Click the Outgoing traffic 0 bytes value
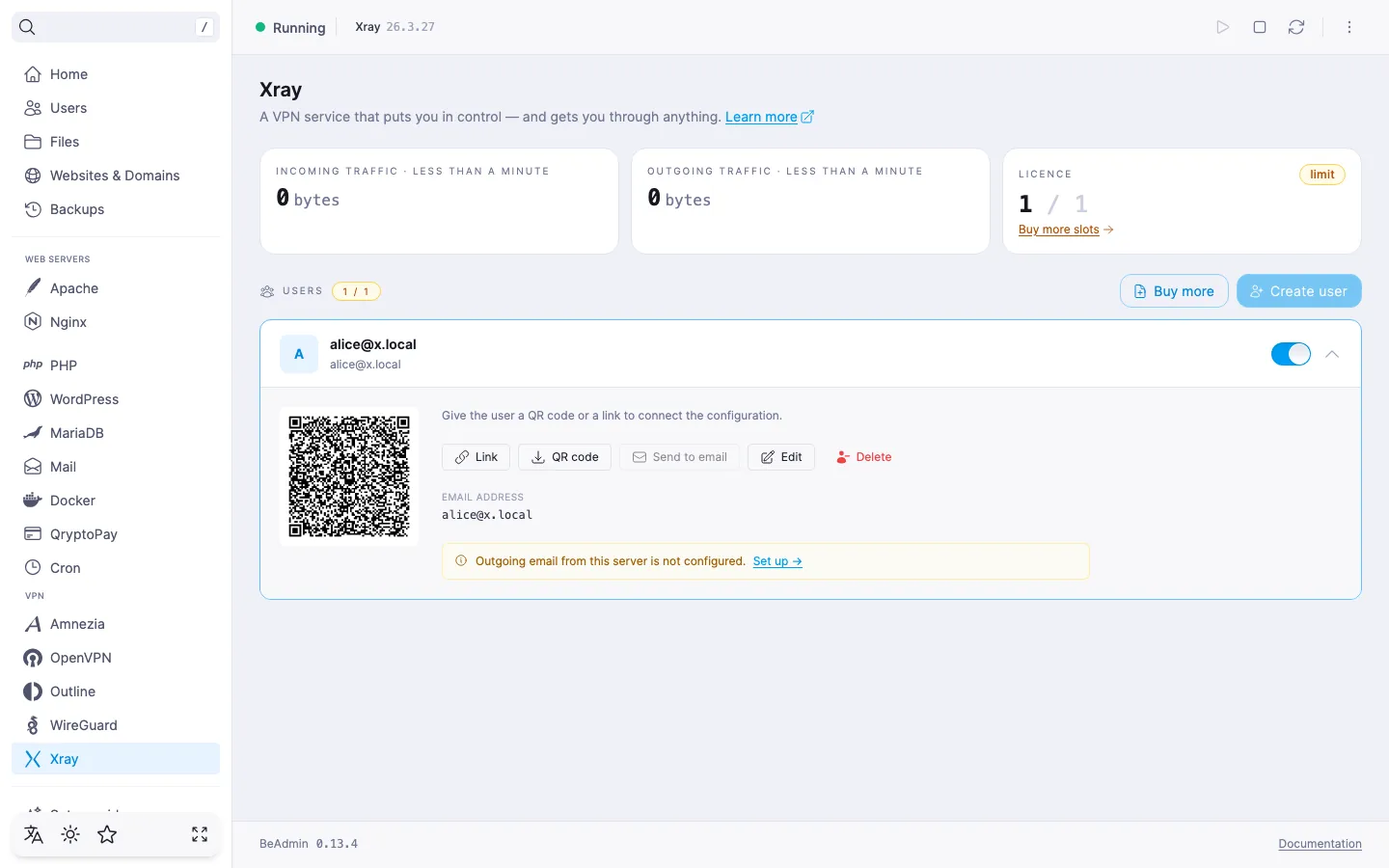Image resolution: width=1389 pixels, height=868 pixels. [x=679, y=199]
